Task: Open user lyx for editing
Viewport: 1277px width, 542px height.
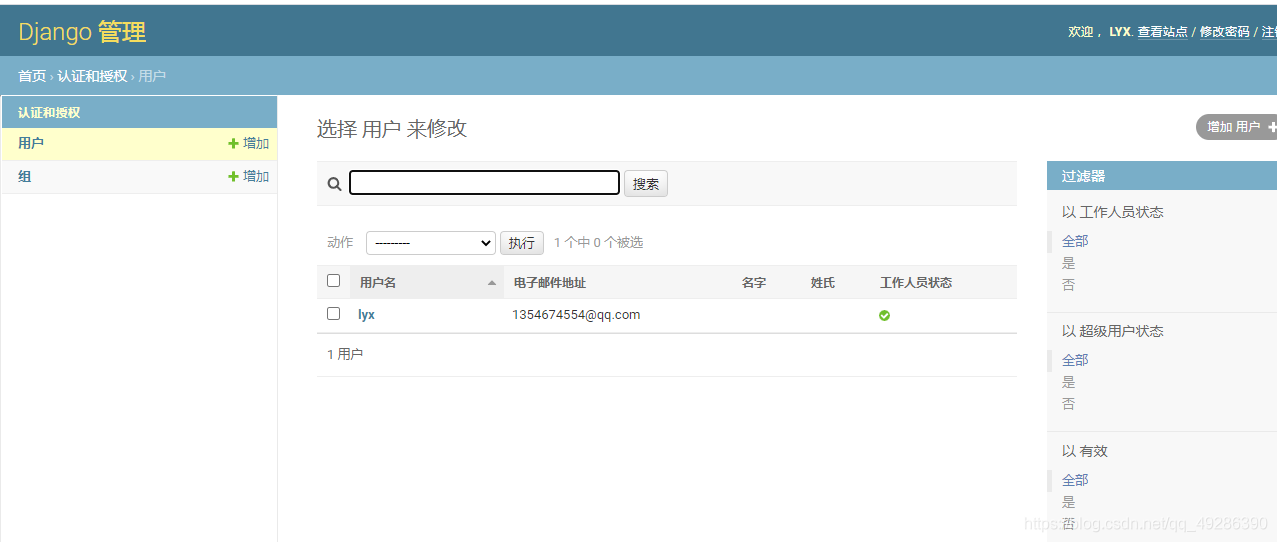Action: (366, 314)
